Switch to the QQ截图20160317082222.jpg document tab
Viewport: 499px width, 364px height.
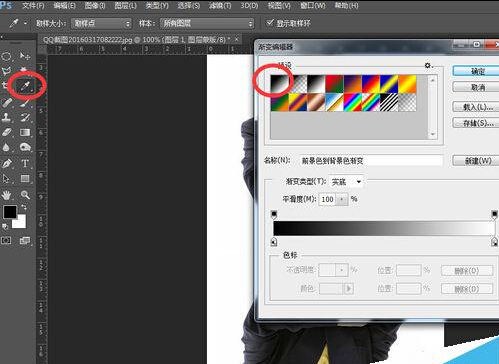click(x=137, y=40)
